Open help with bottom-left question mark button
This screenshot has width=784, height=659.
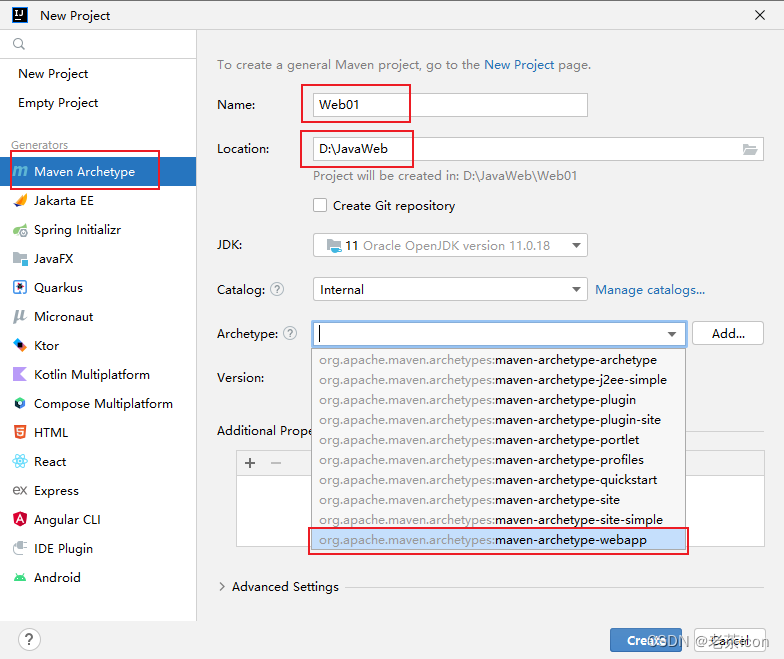click(29, 640)
